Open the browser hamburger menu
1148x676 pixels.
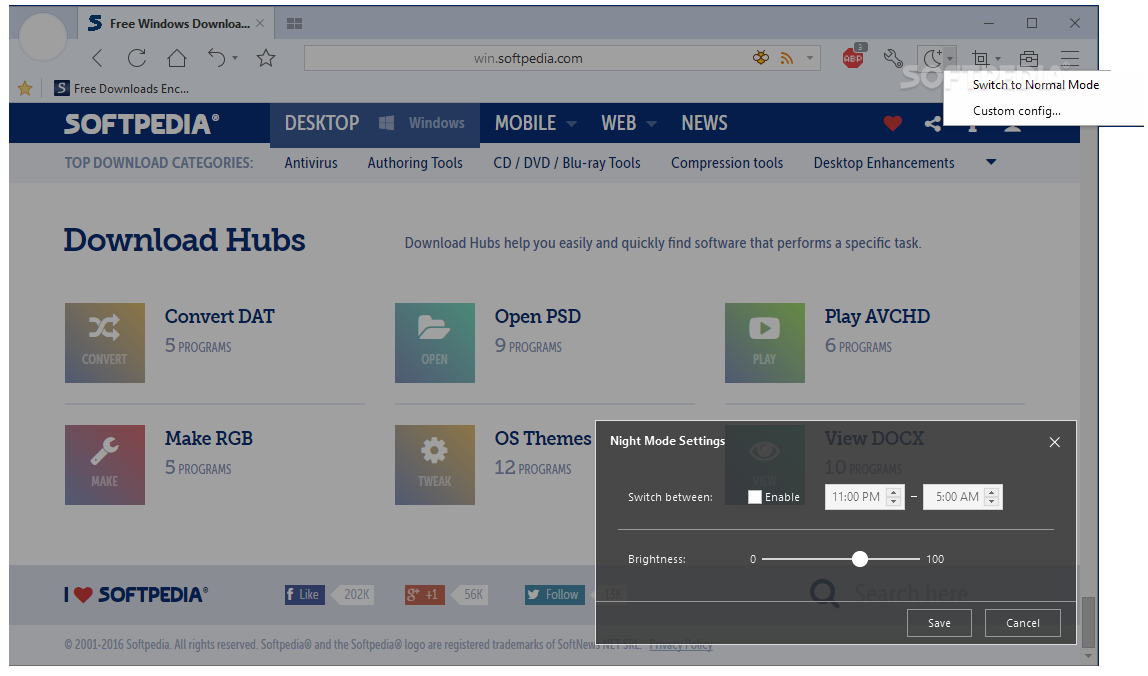[x=1070, y=58]
